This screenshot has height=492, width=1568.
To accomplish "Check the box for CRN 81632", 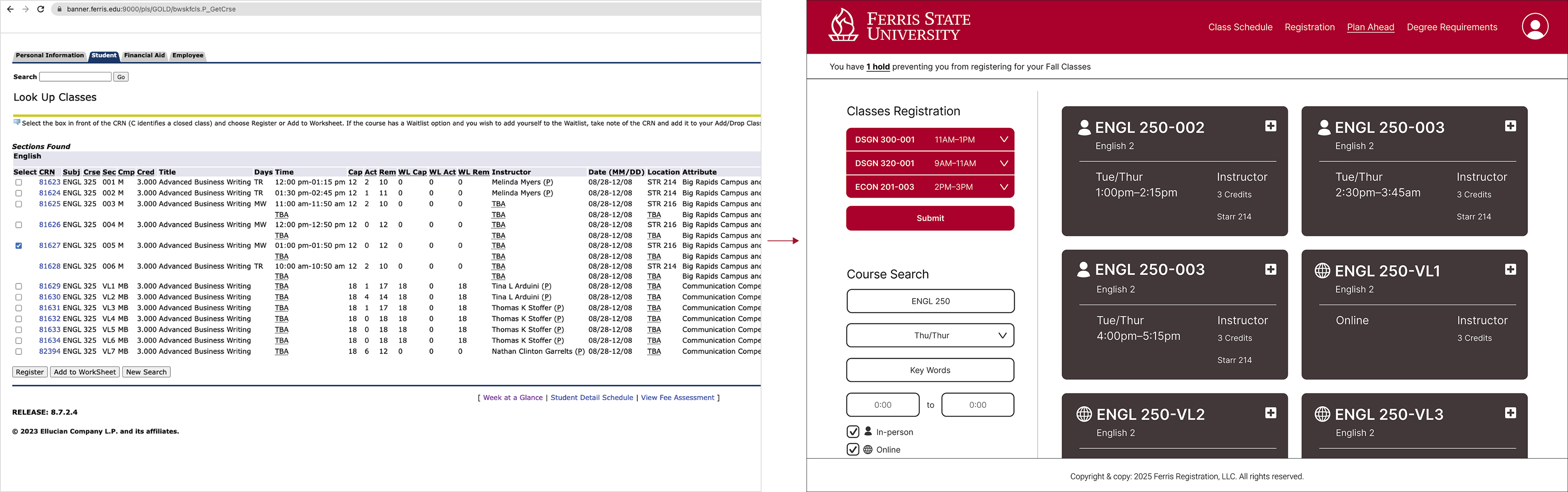I will point(18,319).
